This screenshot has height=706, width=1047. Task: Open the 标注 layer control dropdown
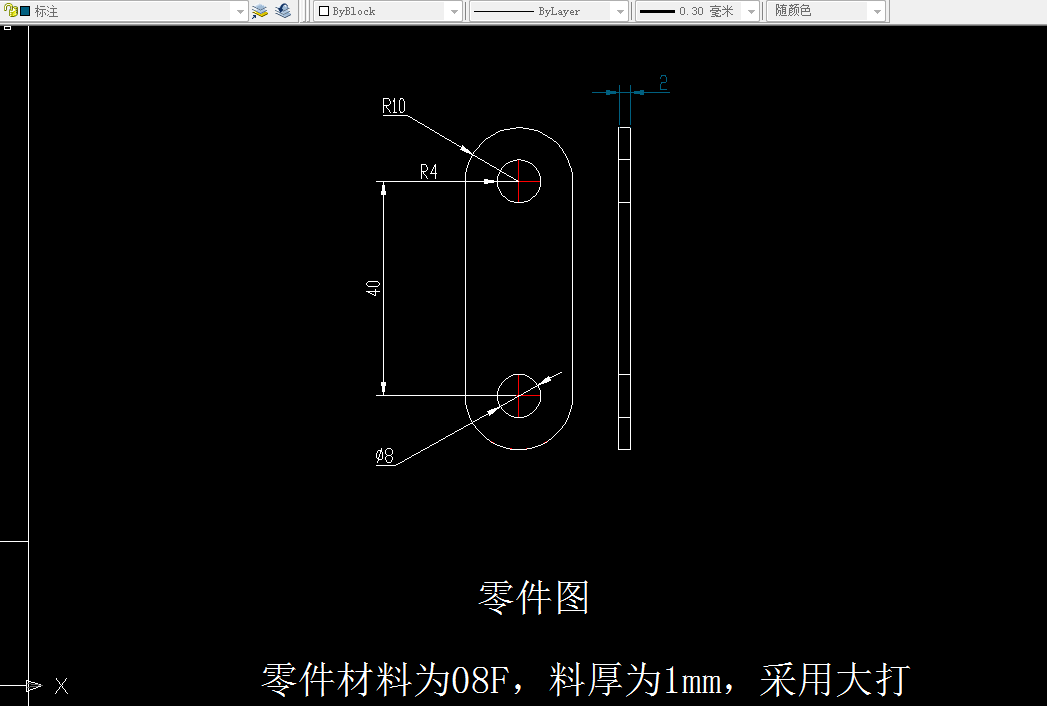(239, 12)
